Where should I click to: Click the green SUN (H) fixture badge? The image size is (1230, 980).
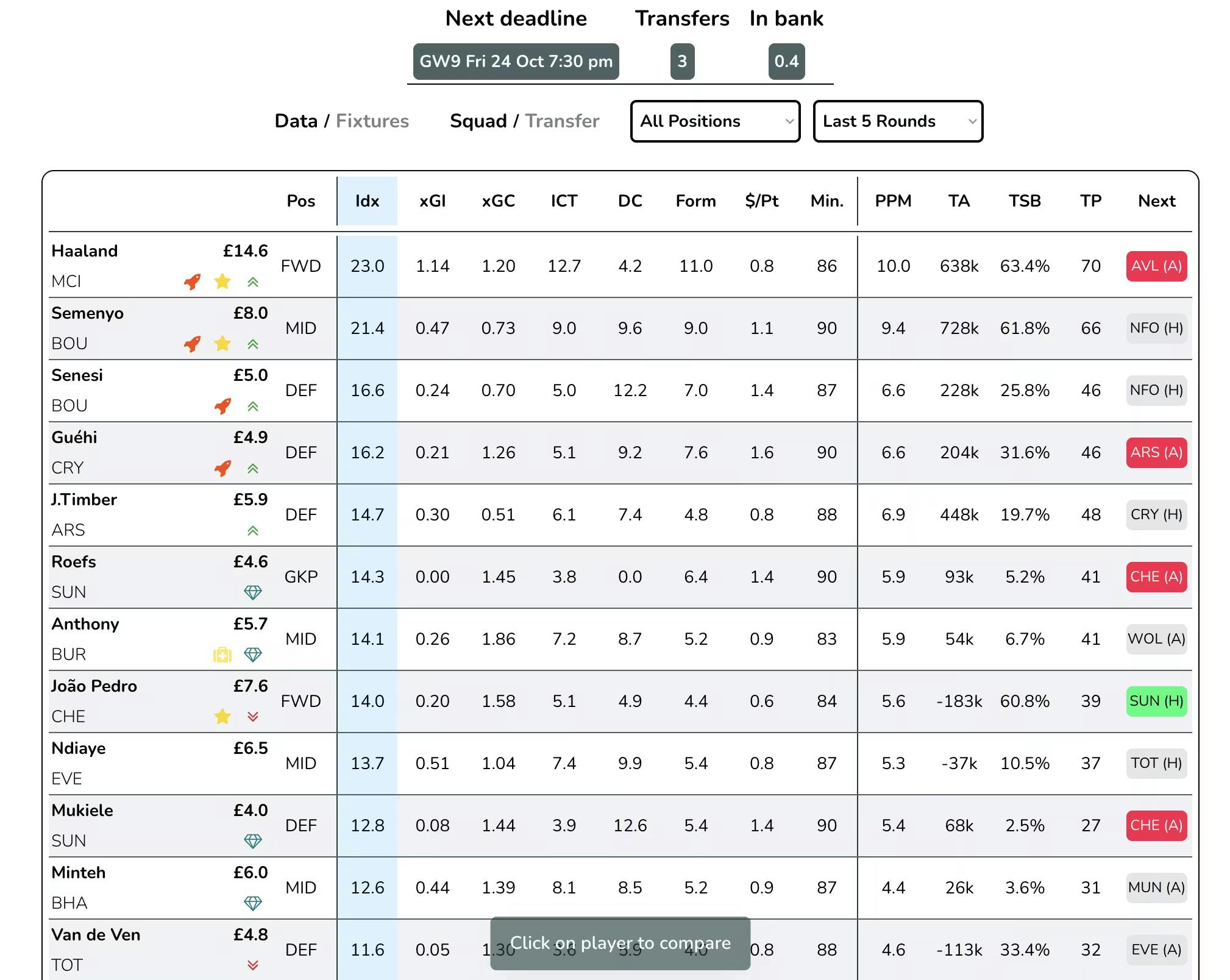coord(1156,701)
